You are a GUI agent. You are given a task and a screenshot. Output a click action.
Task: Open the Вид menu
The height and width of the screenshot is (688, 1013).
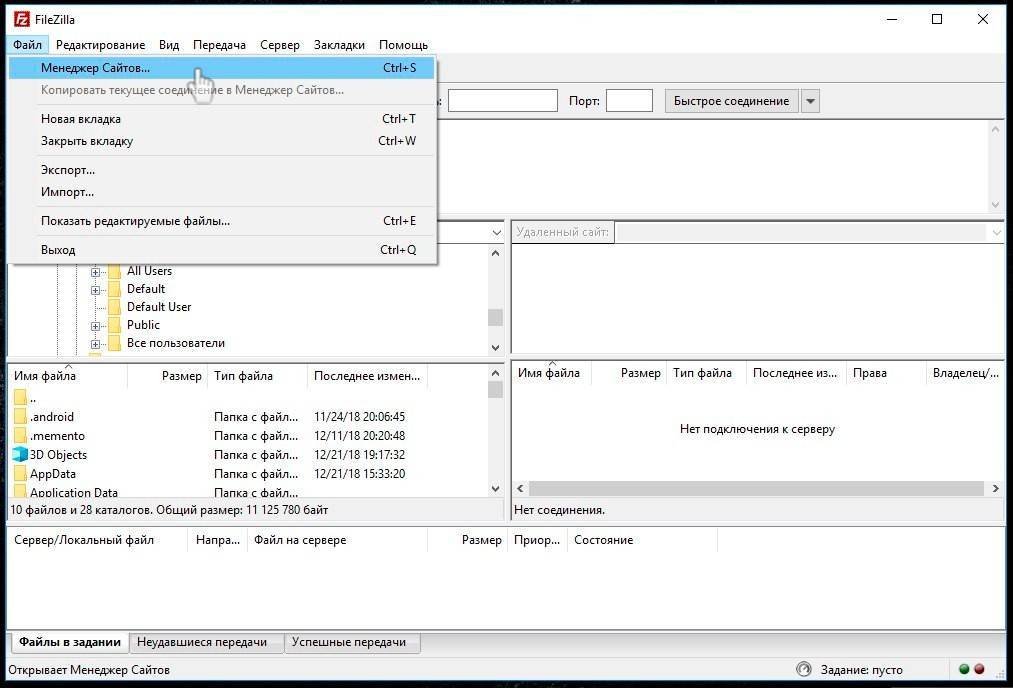tap(169, 45)
